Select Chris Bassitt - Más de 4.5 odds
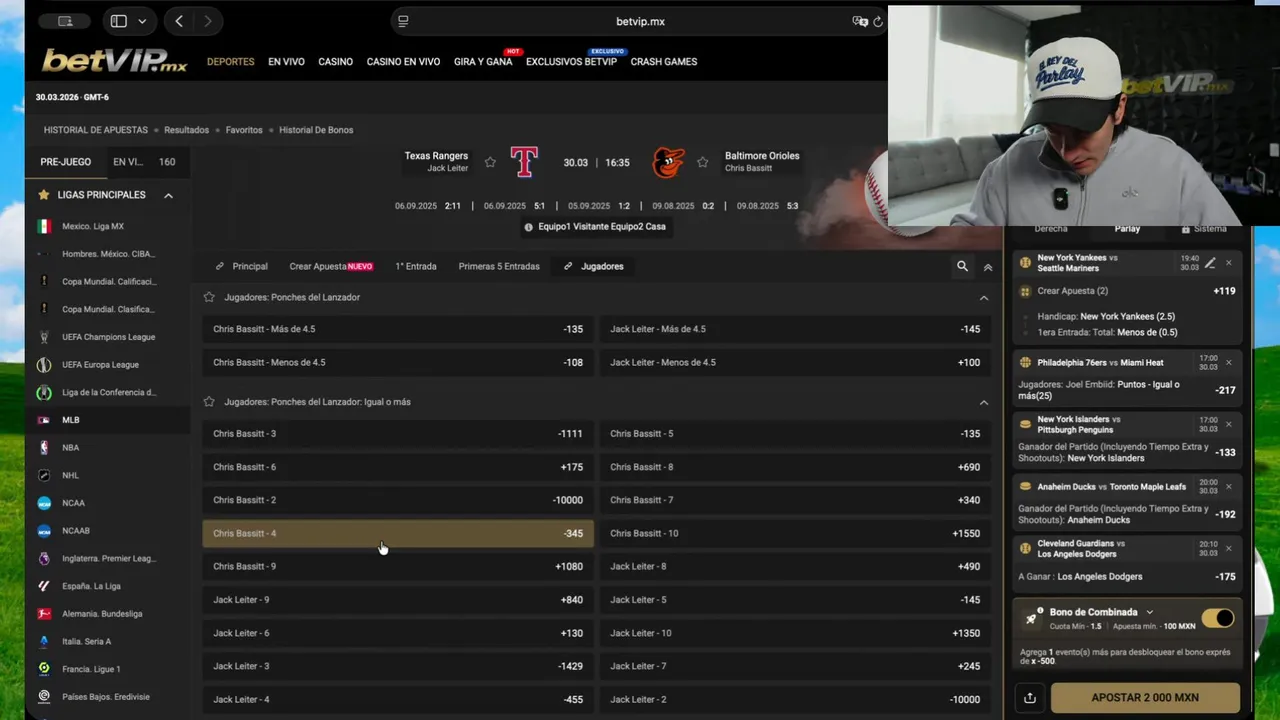This screenshot has height=720, width=1280. 398,329
